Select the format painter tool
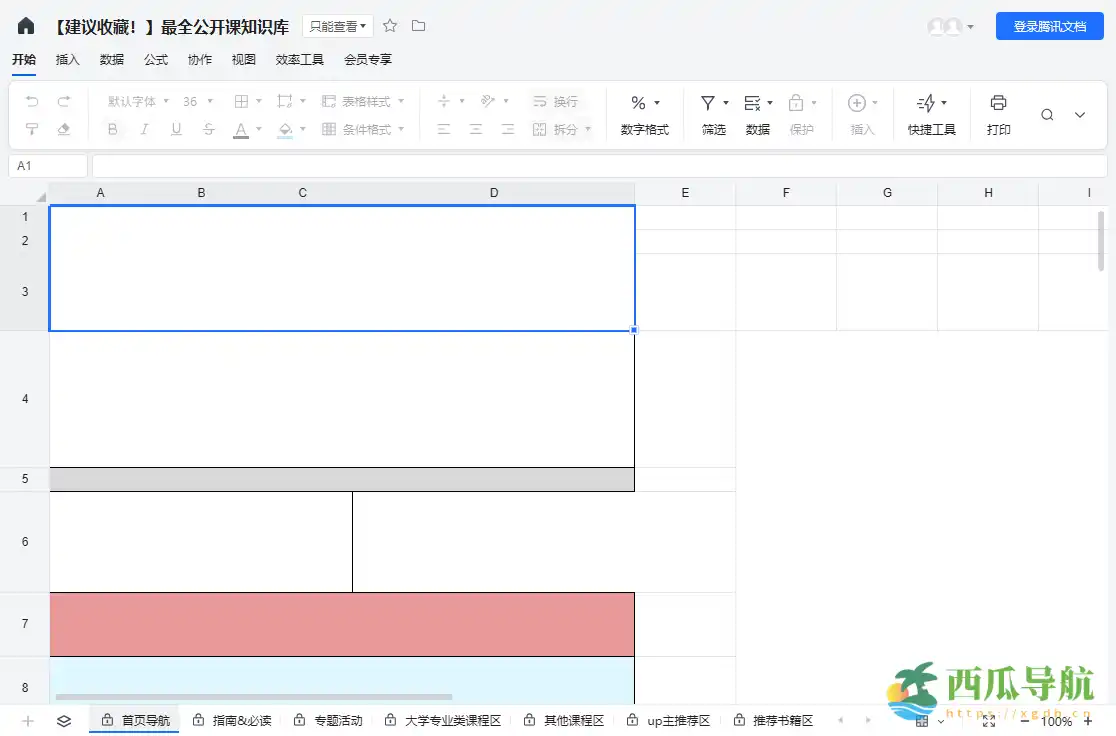Screen dimensions: 1116x736 click(34, 129)
